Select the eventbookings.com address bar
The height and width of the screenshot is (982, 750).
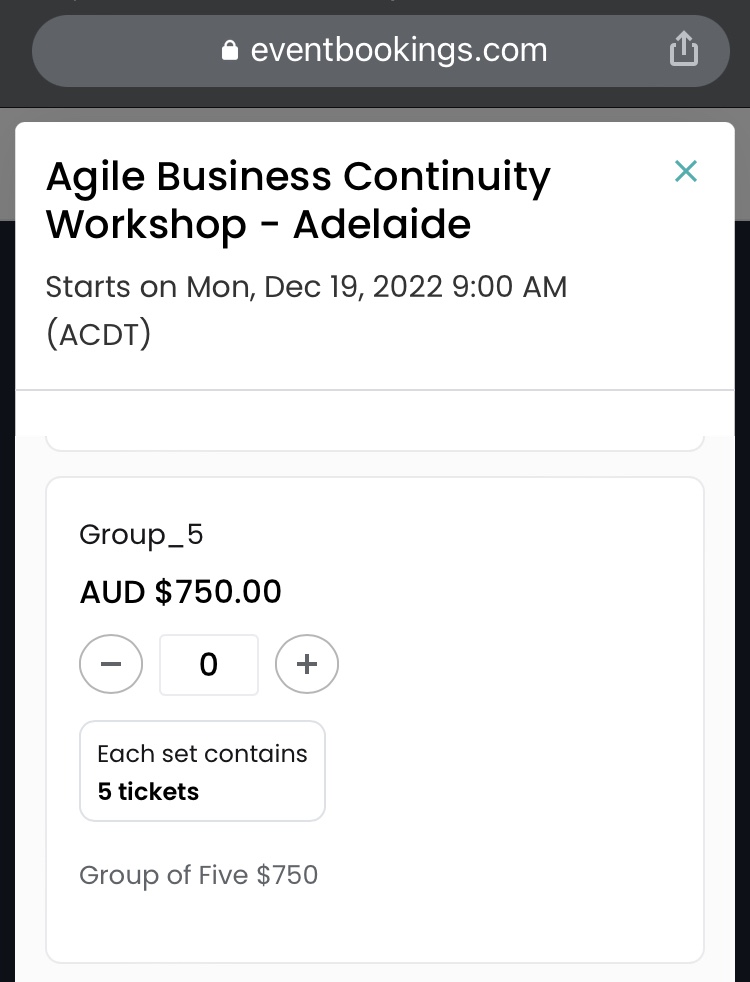tap(398, 50)
